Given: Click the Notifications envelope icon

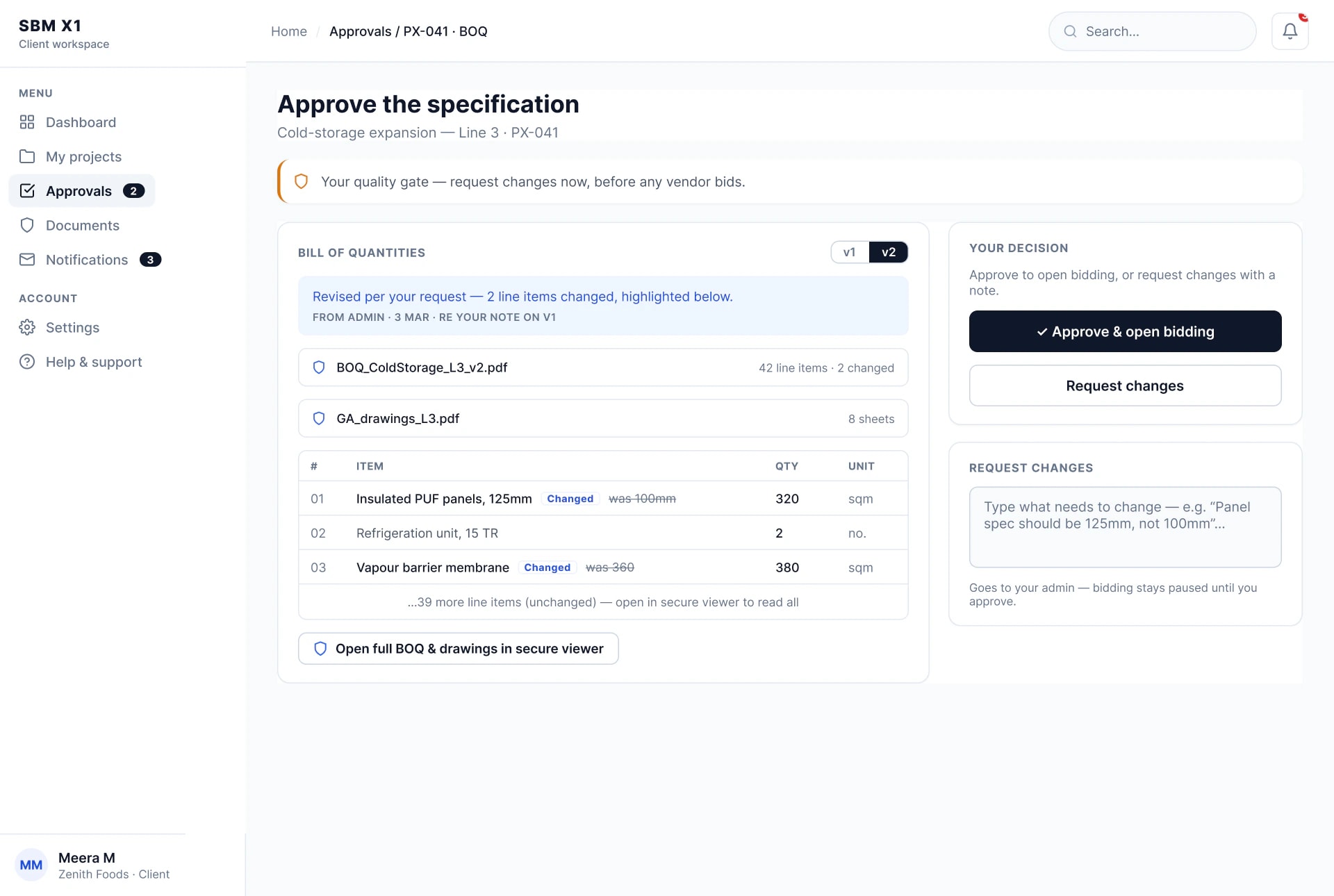Looking at the screenshot, I should tap(27, 260).
